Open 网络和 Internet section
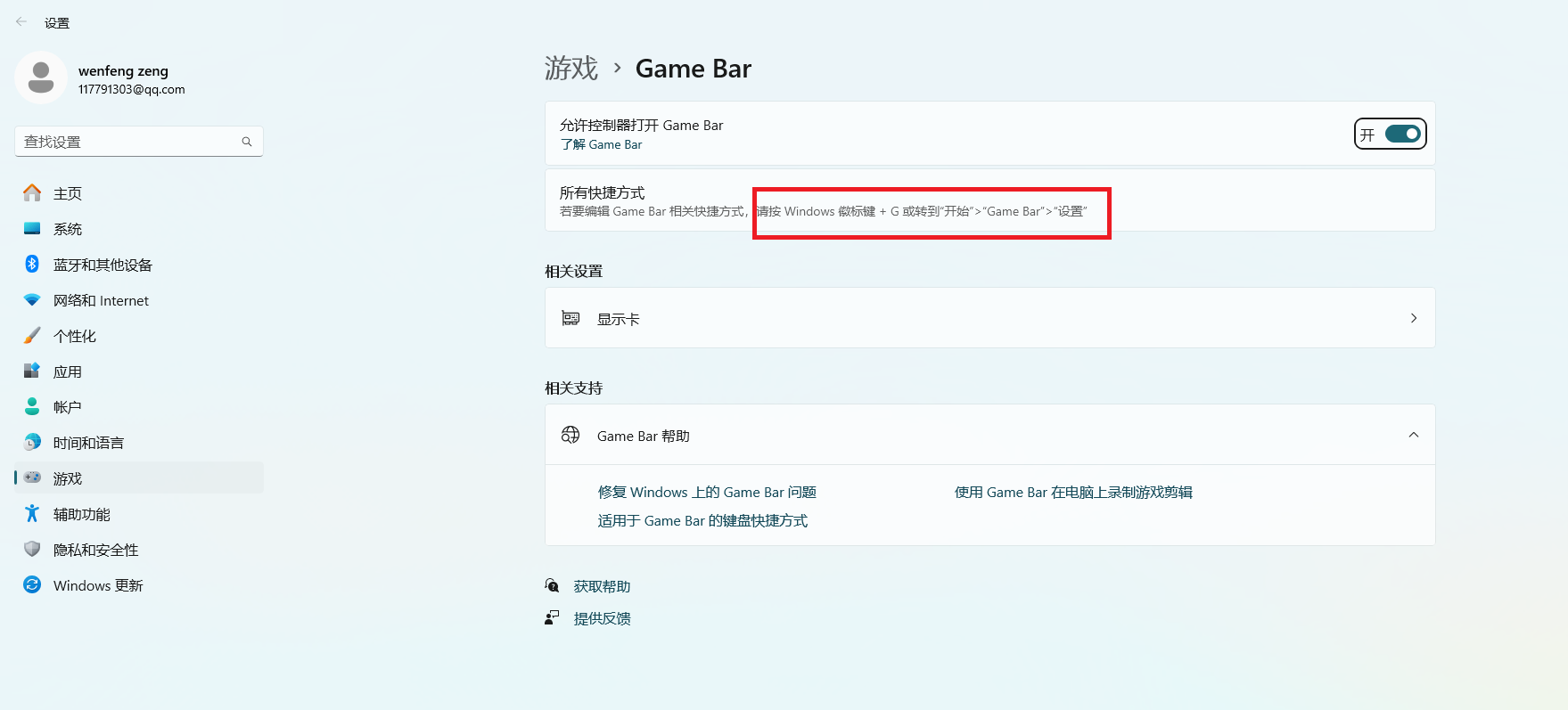Screen dimensions: 1568x710 coord(139,300)
